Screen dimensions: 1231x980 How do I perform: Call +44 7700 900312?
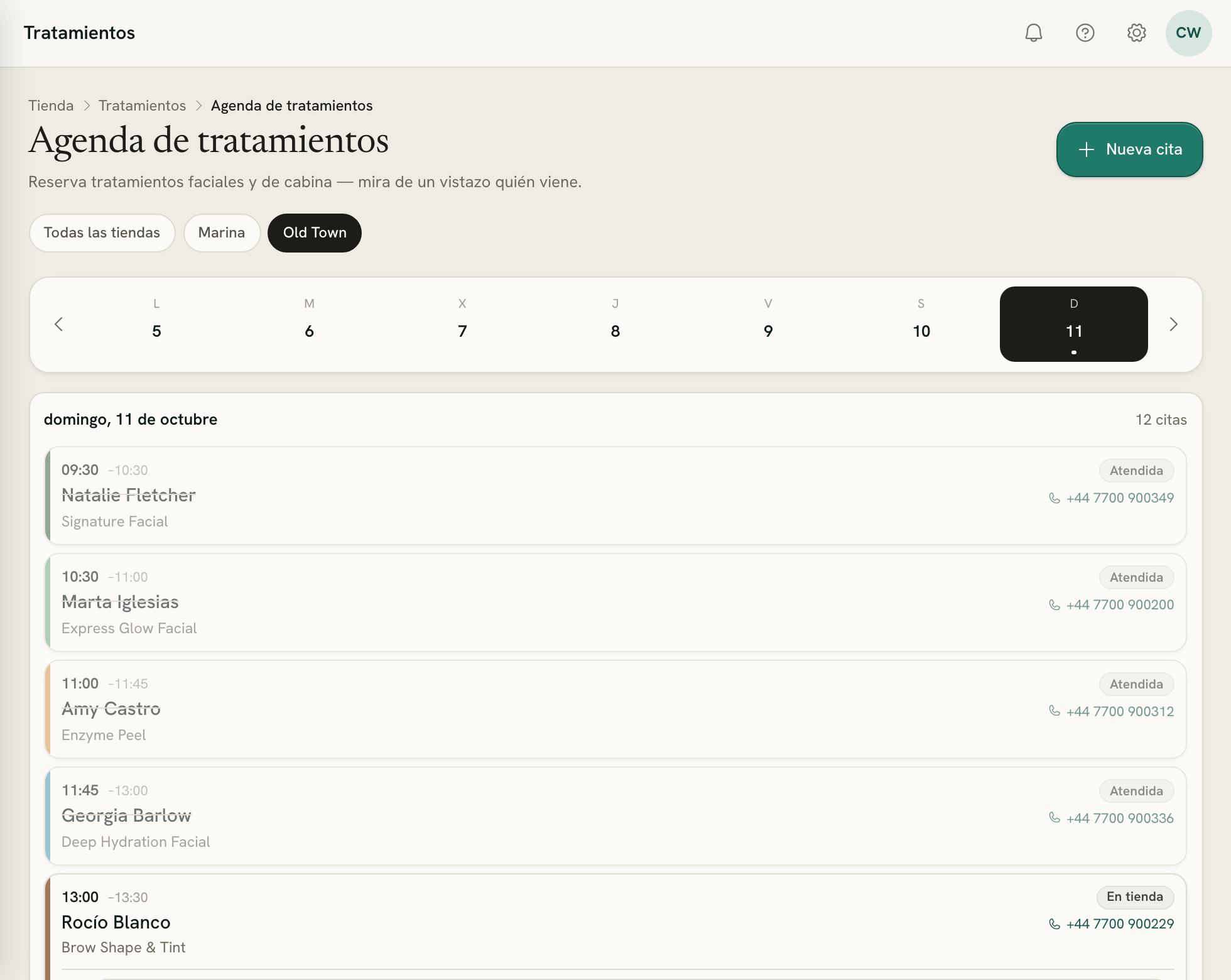1120,712
